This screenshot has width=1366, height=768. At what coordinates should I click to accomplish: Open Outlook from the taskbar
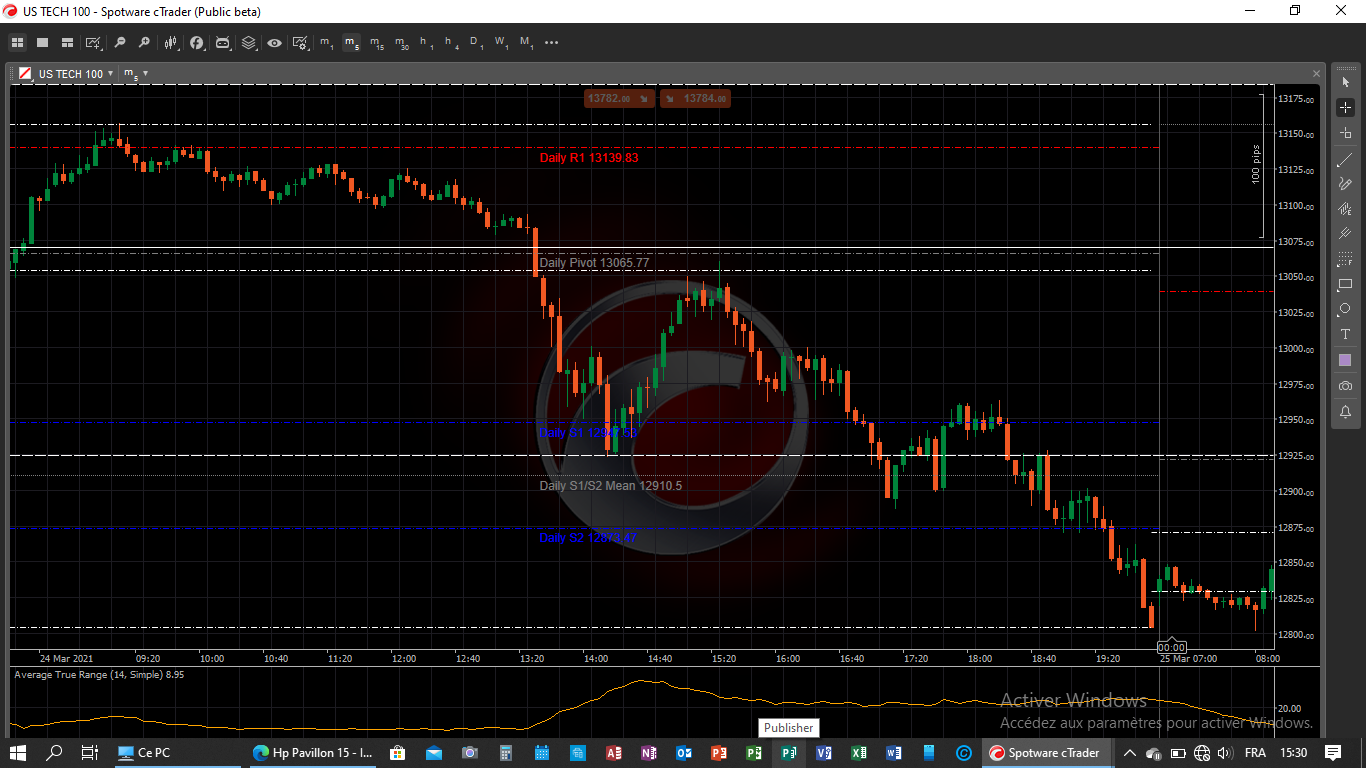coord(684,753)
